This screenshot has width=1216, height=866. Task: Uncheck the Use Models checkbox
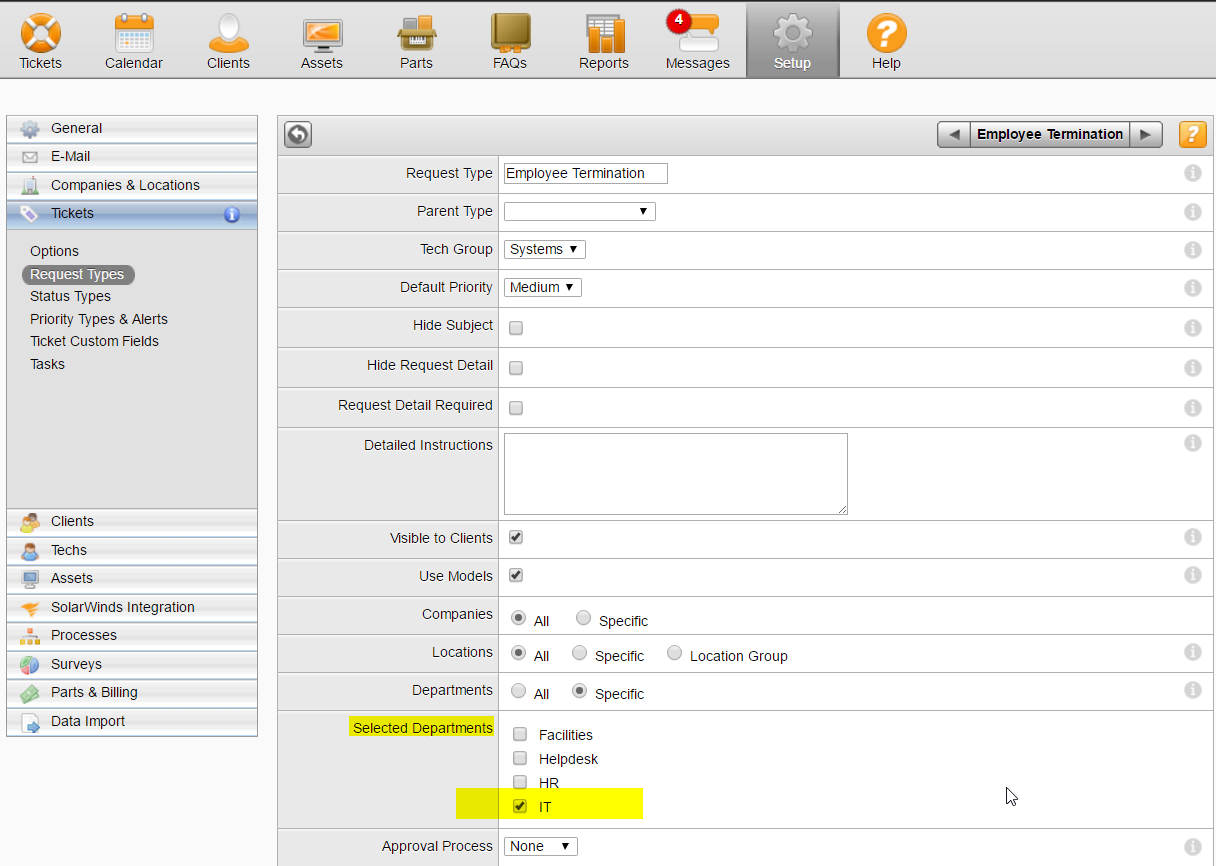(x=516, y=575)
